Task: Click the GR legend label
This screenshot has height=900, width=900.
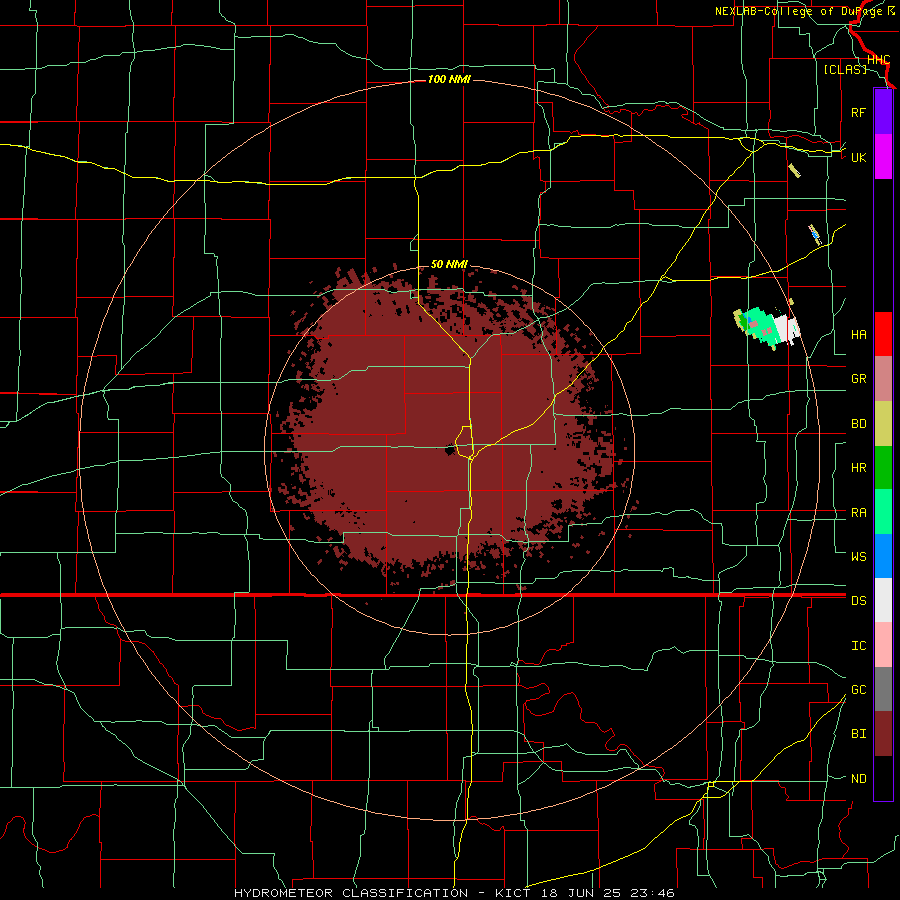Action: [858, 379]
